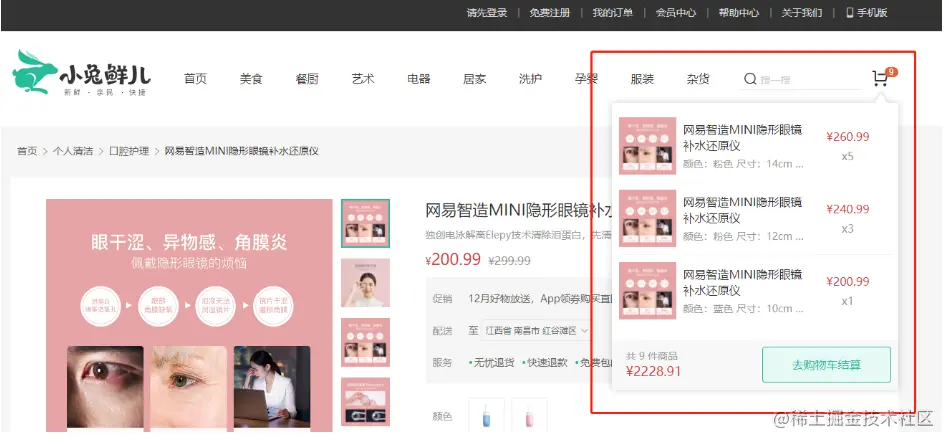Visit 关于我们 page
949x444 pixels.
802,13
